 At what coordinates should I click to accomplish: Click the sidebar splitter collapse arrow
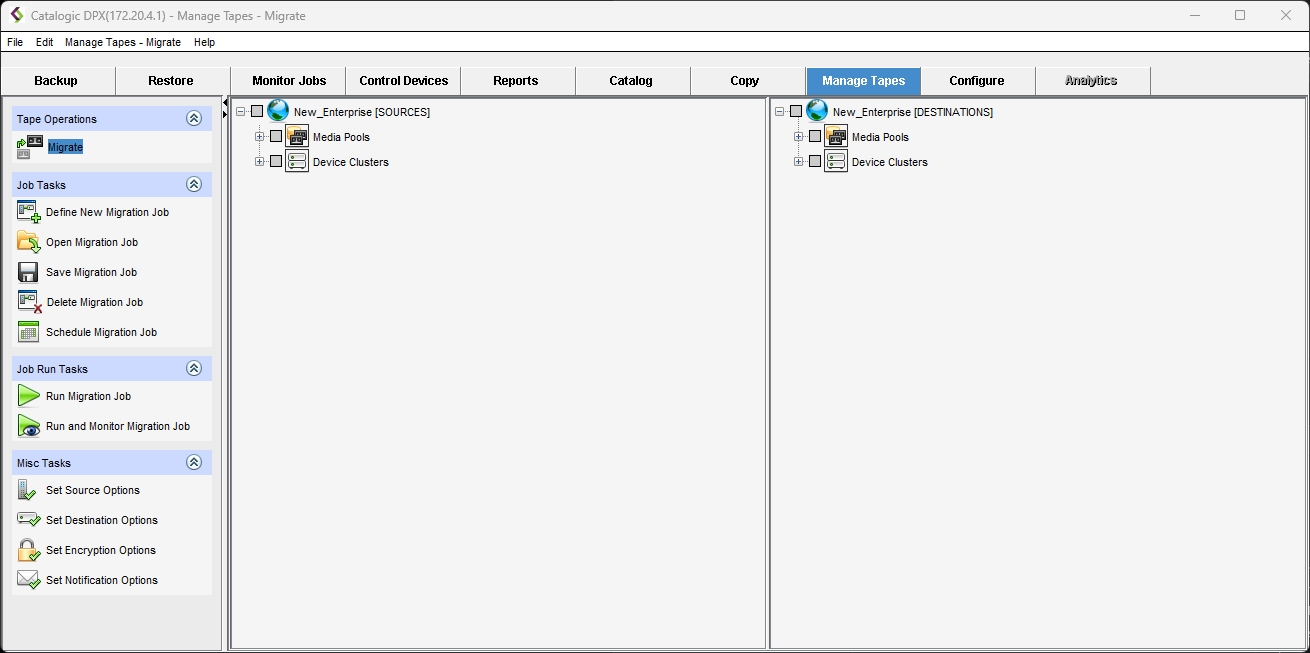coord(225,103)
